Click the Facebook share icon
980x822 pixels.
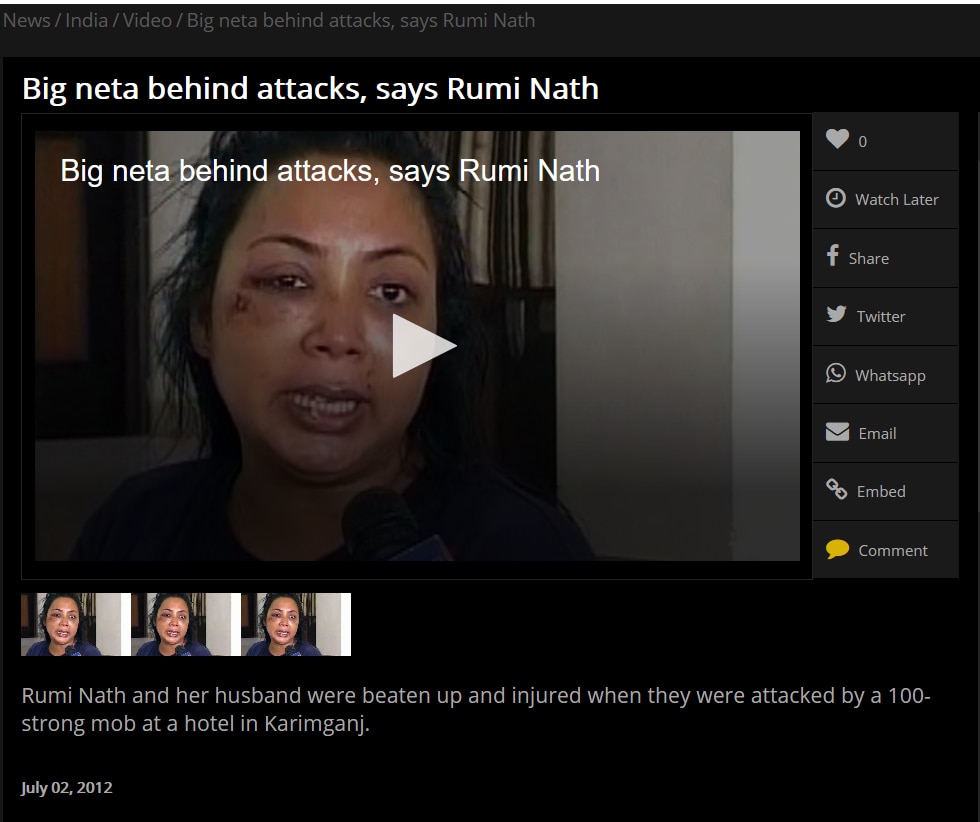click(x=833, y=256)
